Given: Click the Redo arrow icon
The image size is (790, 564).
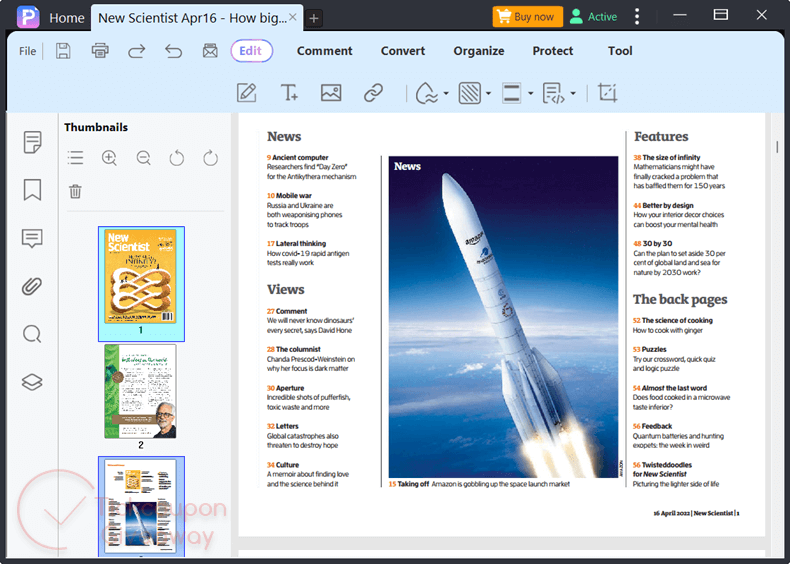Looking at the screenshot, I should coord(137,51).
